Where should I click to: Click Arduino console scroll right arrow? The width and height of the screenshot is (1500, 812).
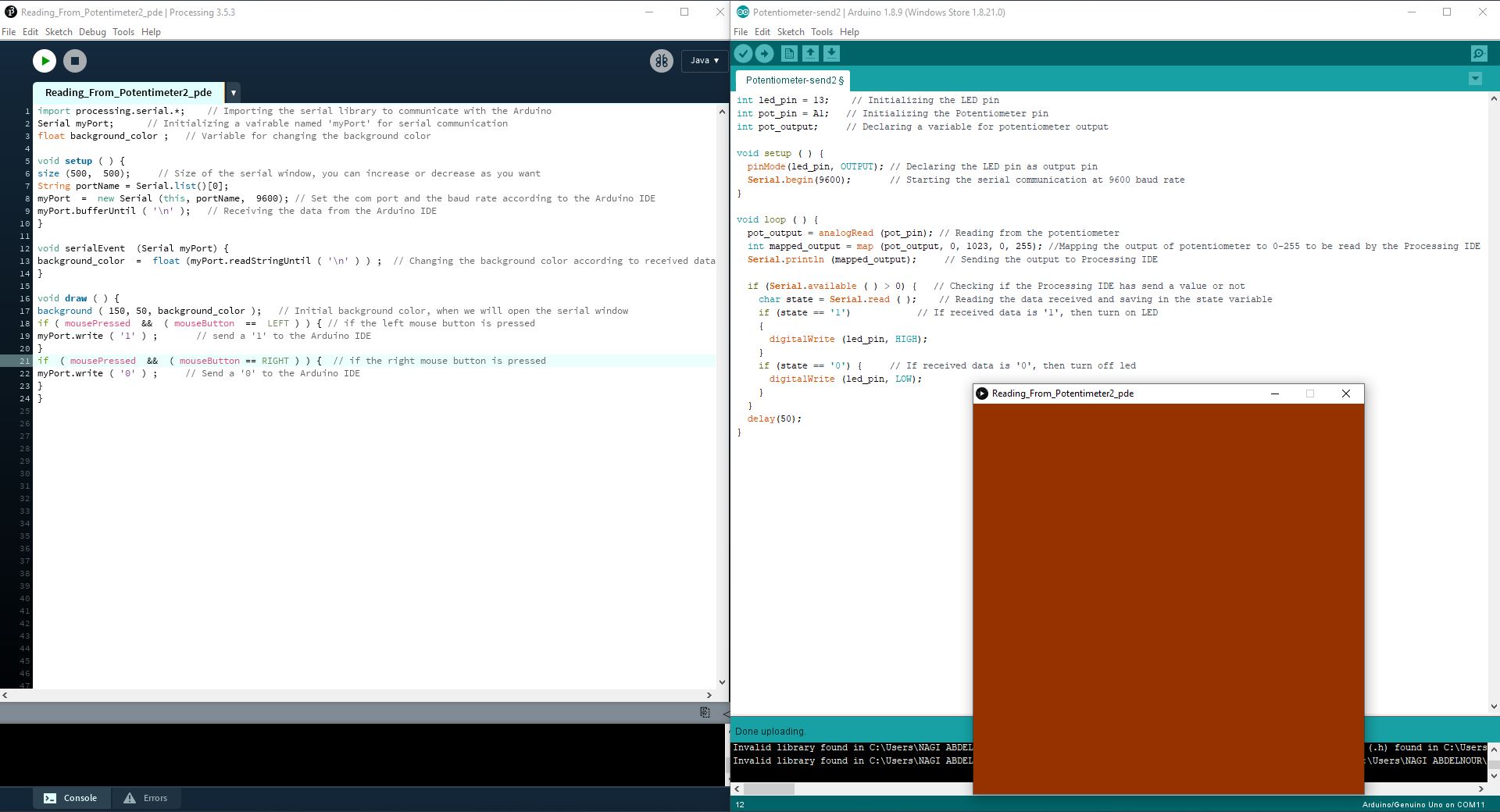pyautogui.click(x=1481, y=789)
